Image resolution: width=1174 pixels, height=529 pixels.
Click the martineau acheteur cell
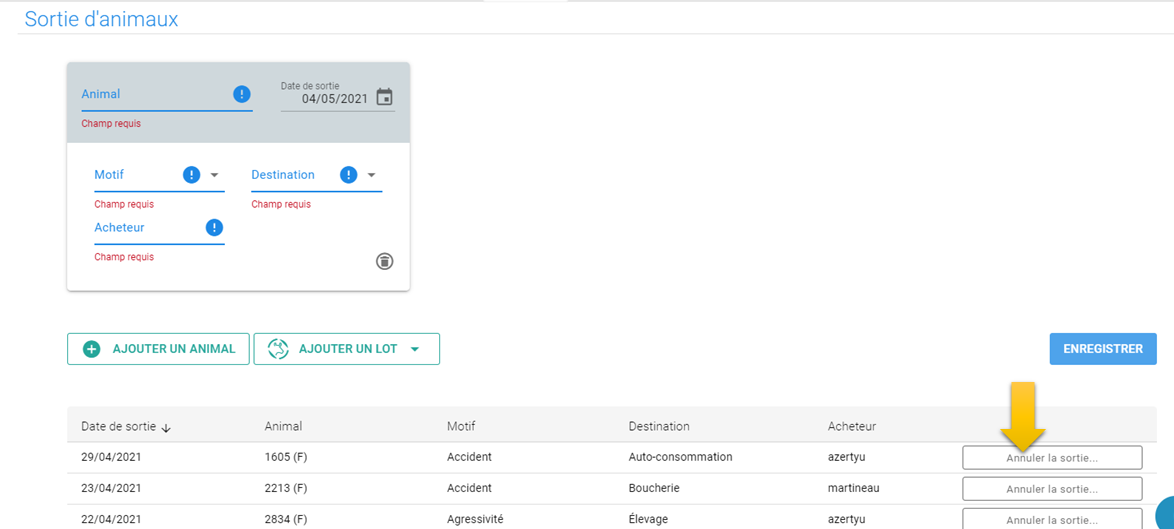coord(854,488)
